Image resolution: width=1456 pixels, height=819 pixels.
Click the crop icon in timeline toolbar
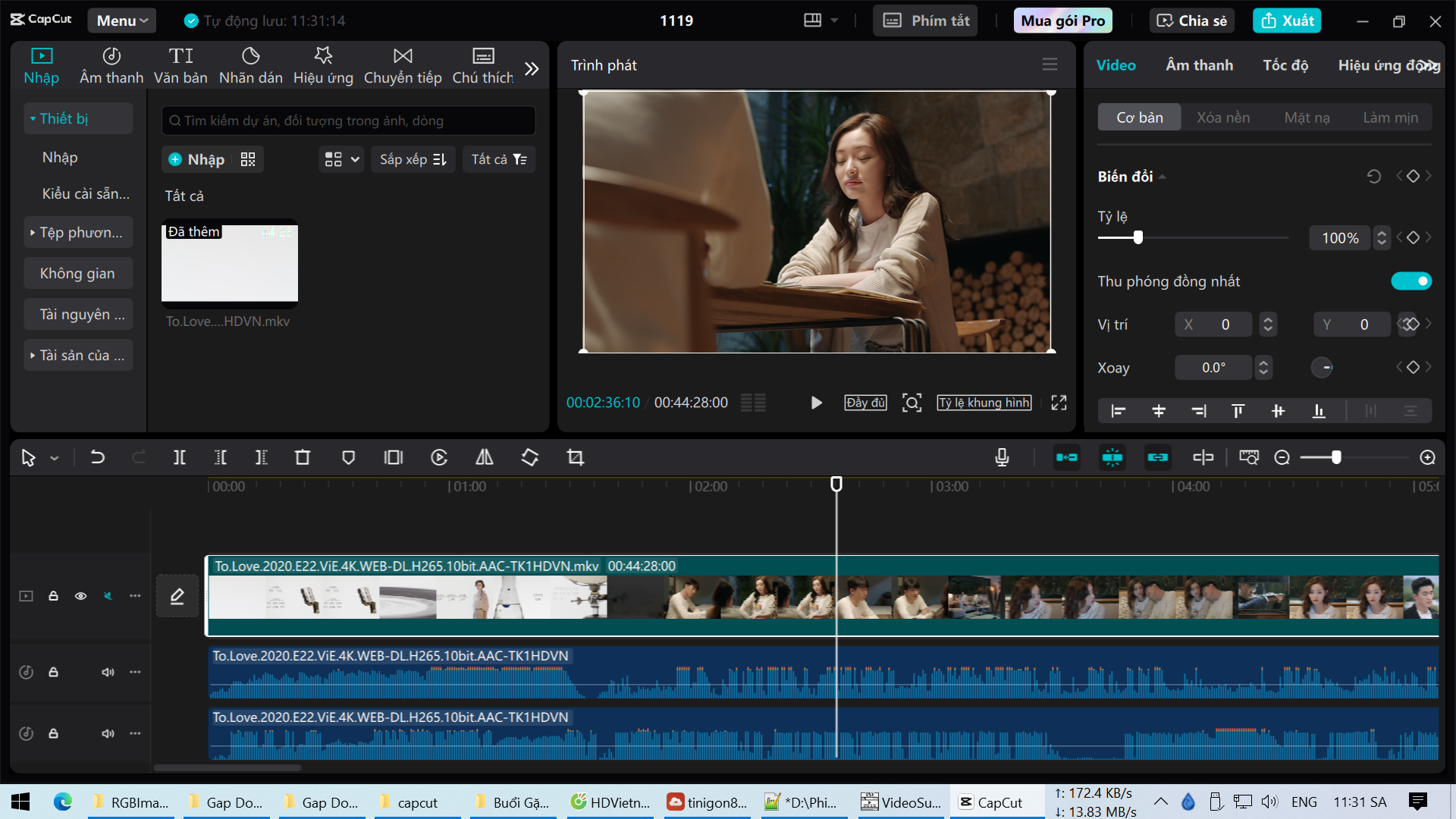point(576,457)
